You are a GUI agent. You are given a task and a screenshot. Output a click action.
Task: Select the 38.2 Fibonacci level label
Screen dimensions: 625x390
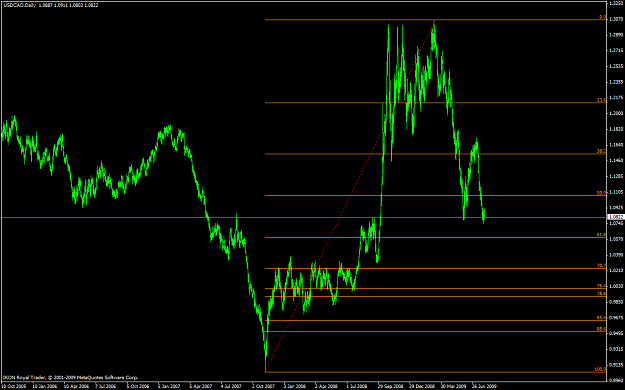601,151
